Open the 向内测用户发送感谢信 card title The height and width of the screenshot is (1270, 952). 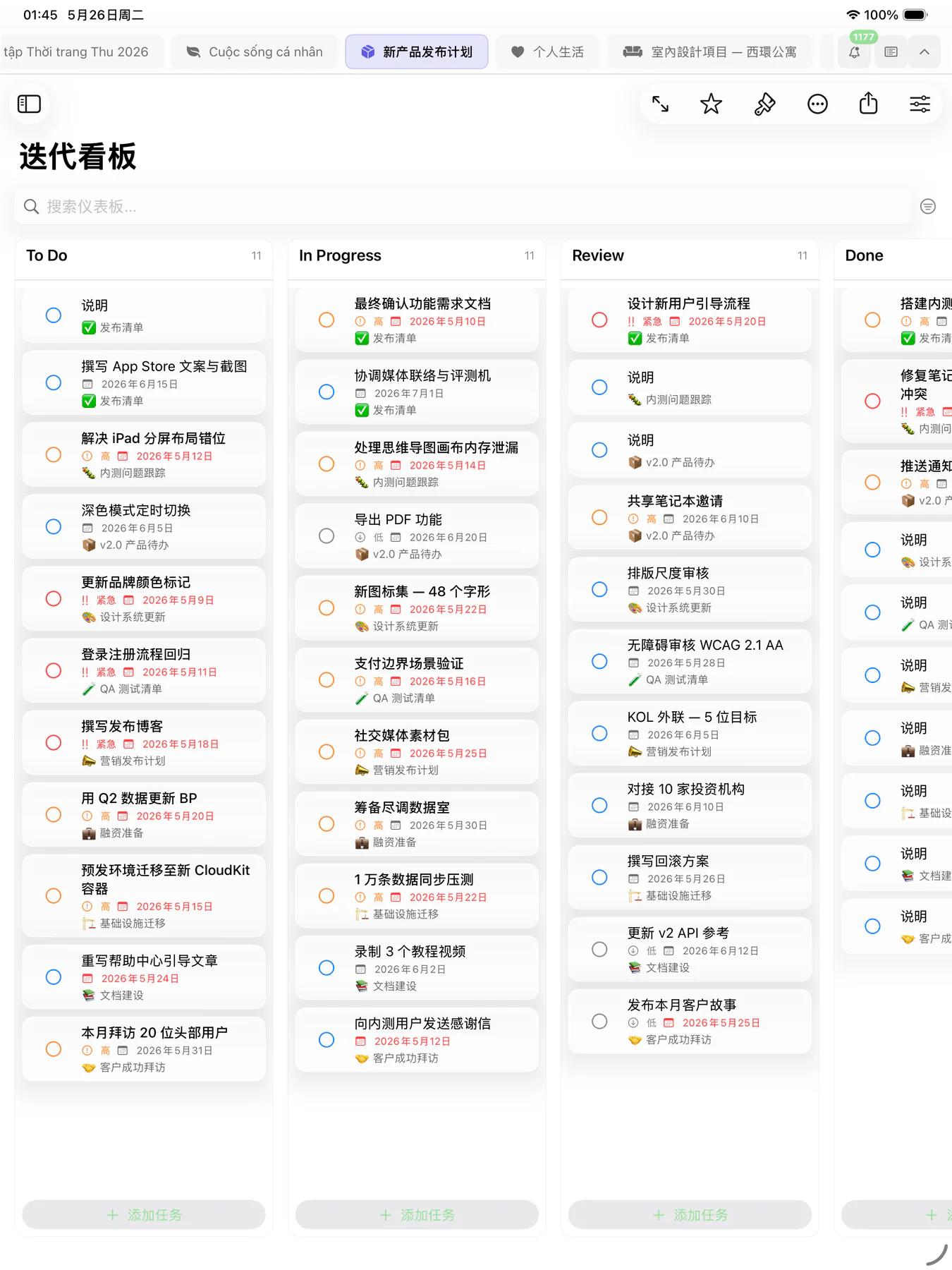[x=422, y=1023]
